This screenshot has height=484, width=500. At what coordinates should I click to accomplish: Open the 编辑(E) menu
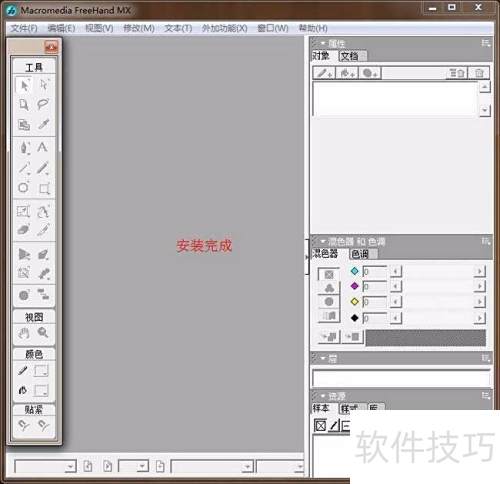tap(61, 28)
